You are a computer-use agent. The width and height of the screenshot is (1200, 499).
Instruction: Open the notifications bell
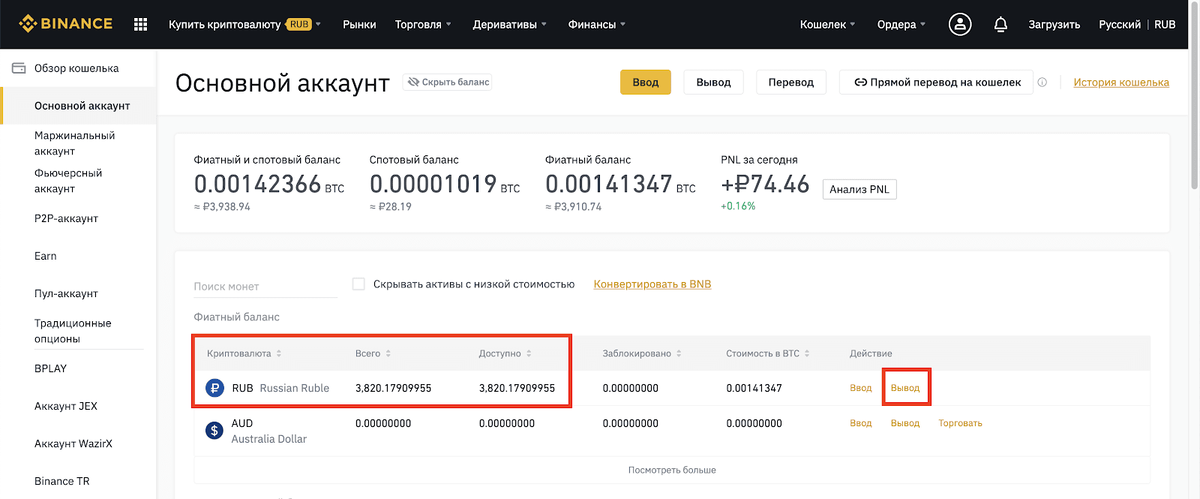click(1000, 24)
